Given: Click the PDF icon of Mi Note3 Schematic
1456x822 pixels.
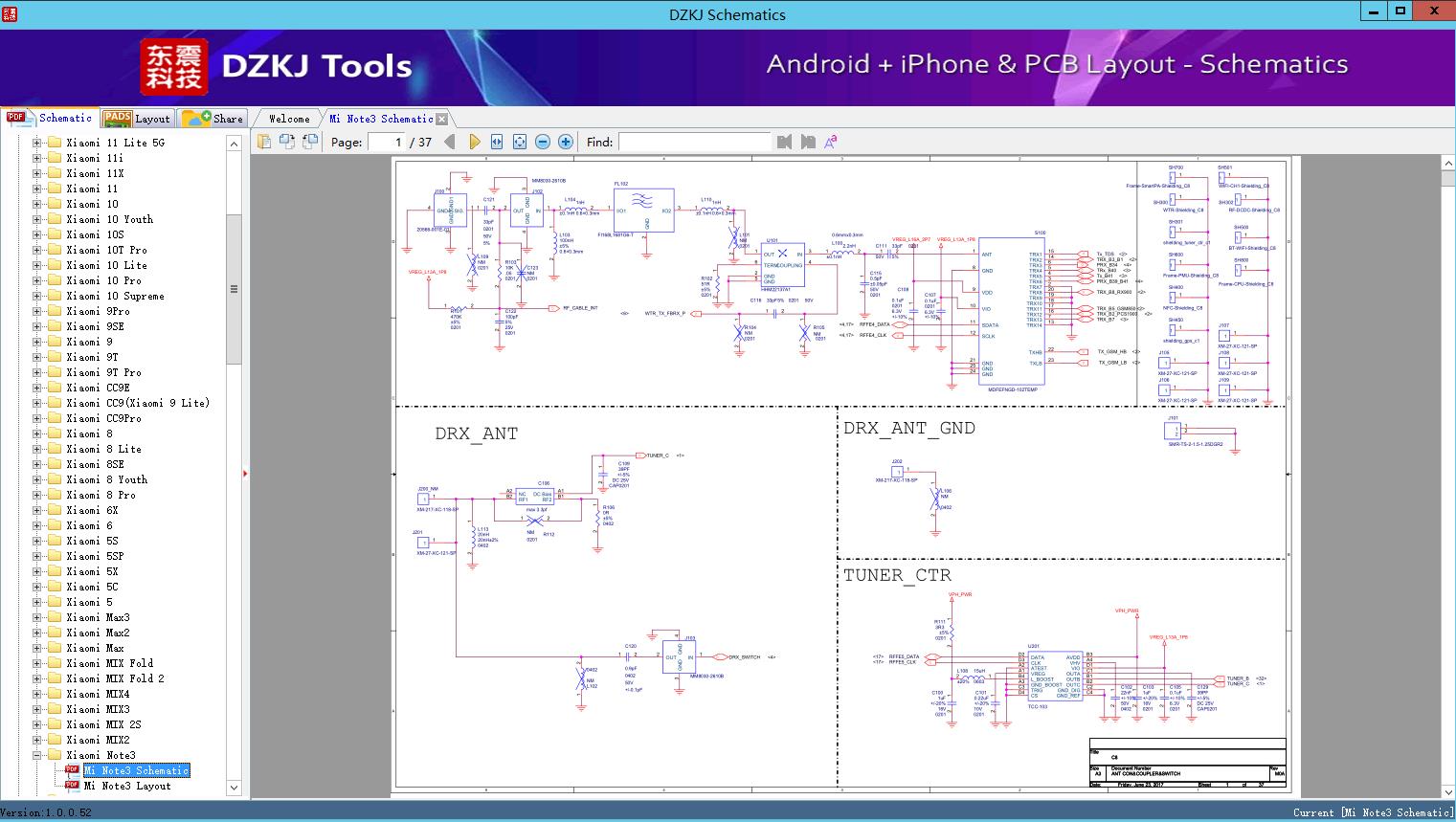Looking at the screenshot, I should [x=73, y=769].
